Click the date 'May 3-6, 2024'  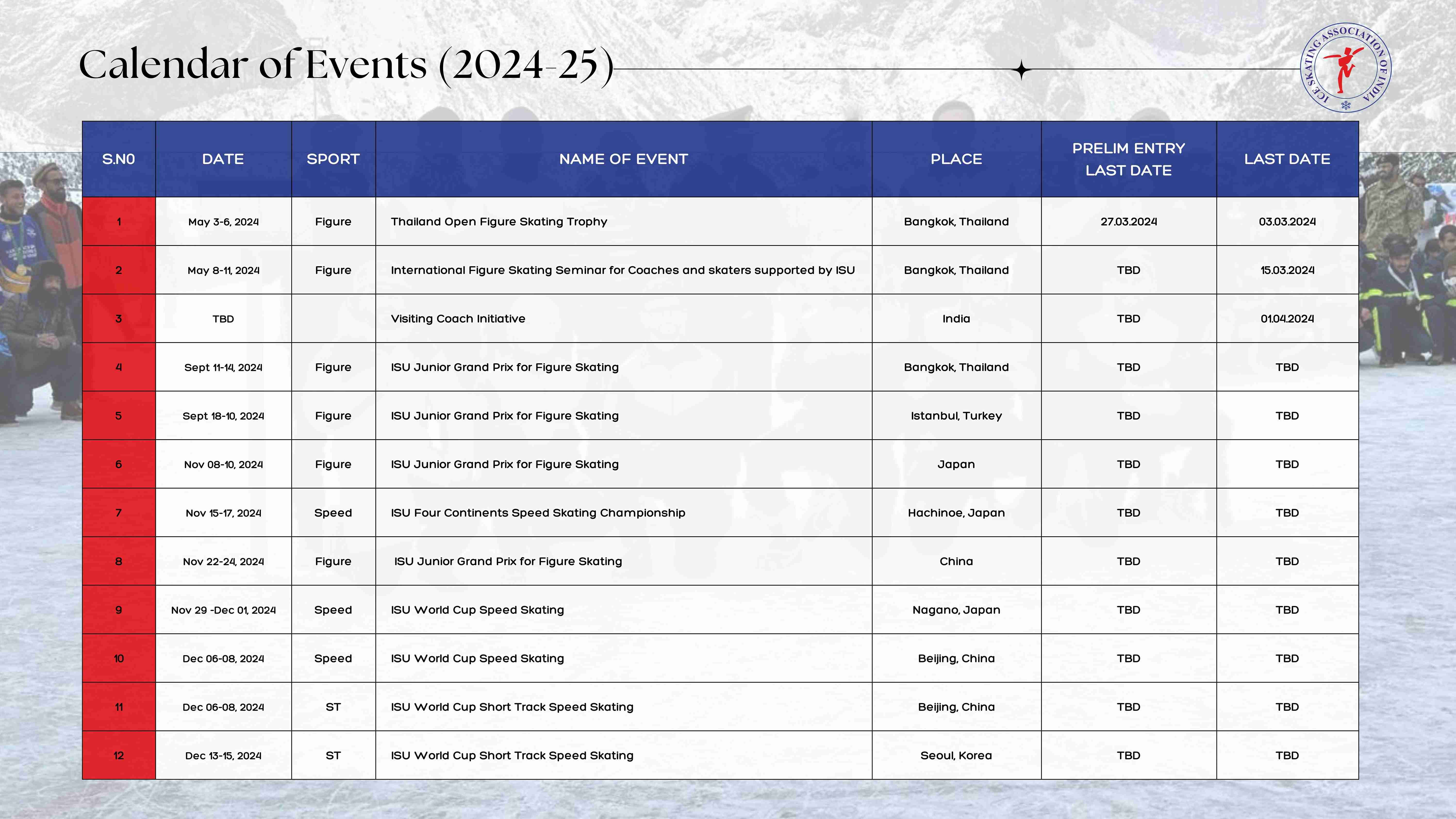(x=223, y=222)
